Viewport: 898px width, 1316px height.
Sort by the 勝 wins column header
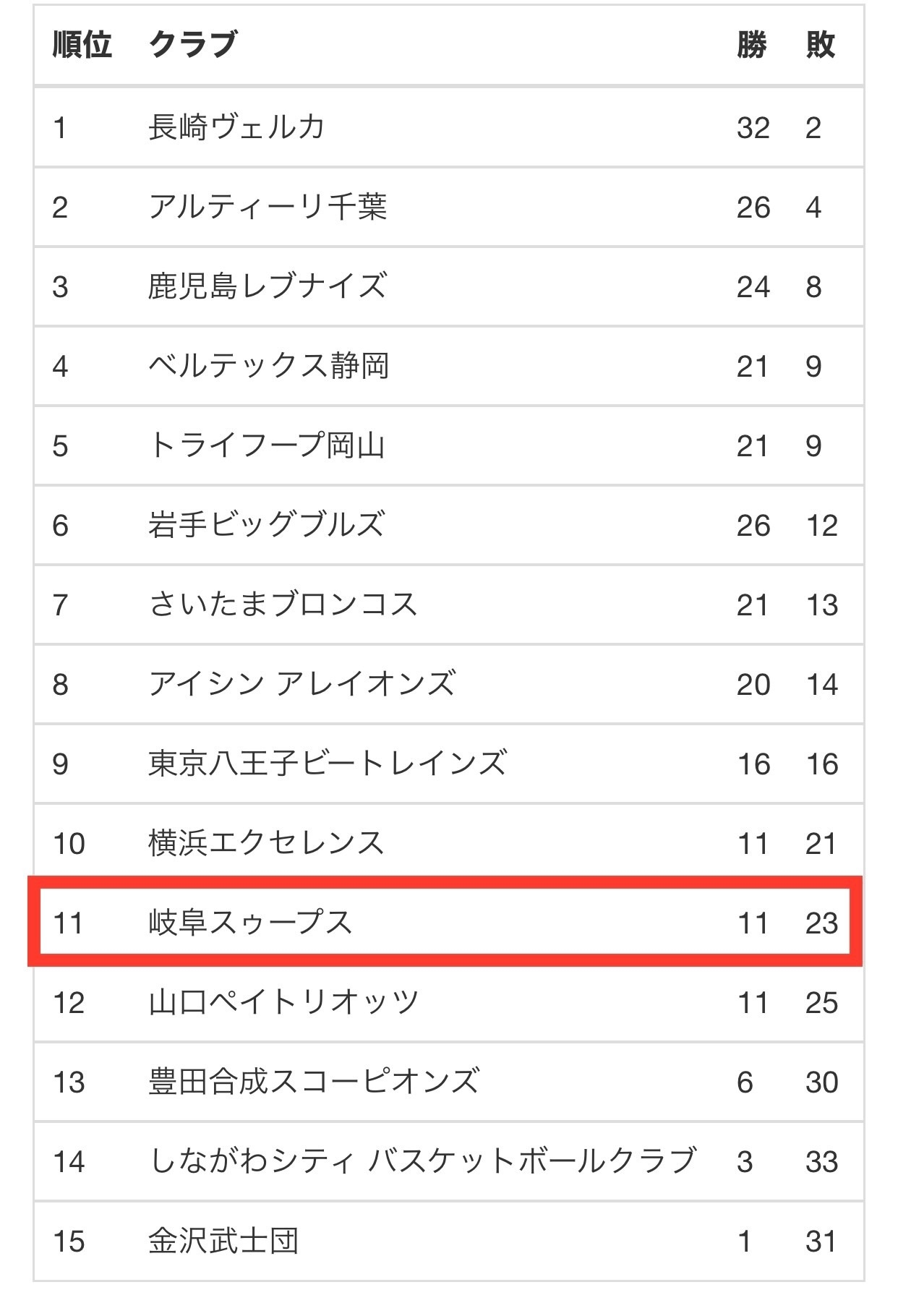click(x=752, y=45)
